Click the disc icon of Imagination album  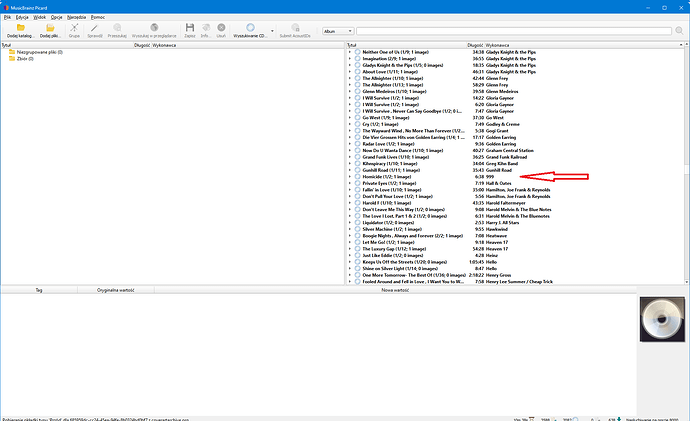[357, 59]
